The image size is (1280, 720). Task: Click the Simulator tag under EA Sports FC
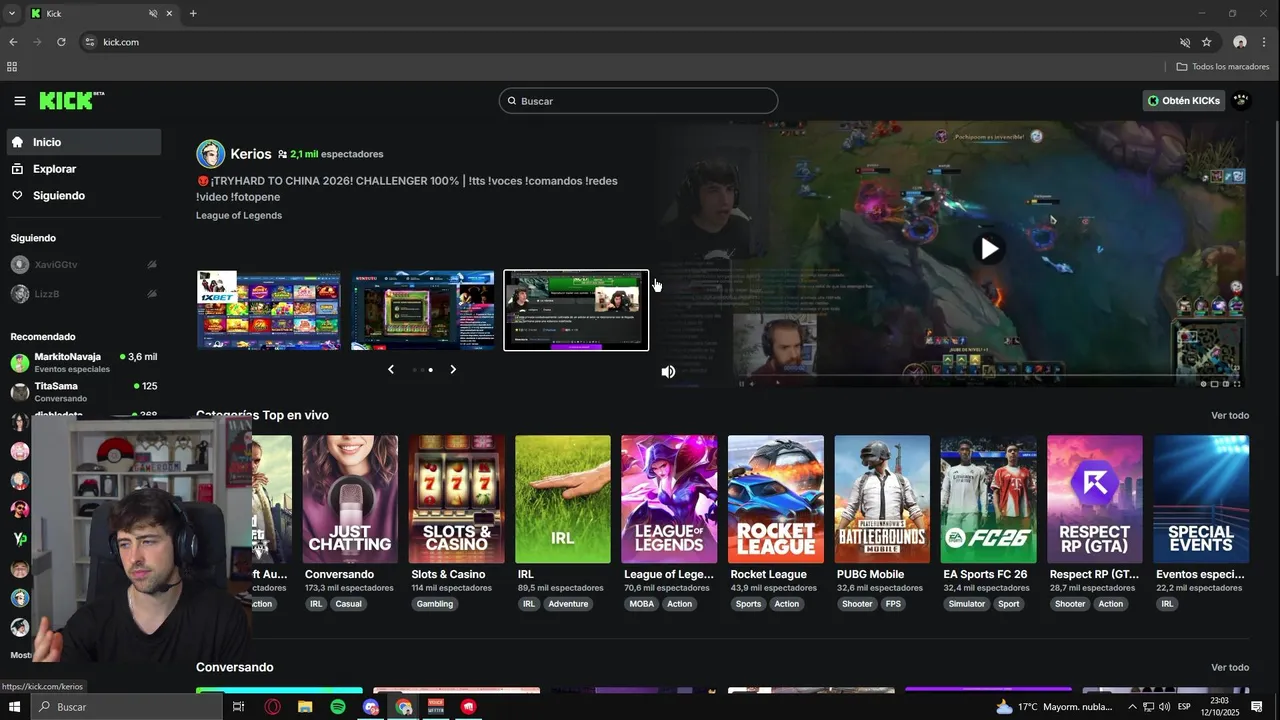967,604
